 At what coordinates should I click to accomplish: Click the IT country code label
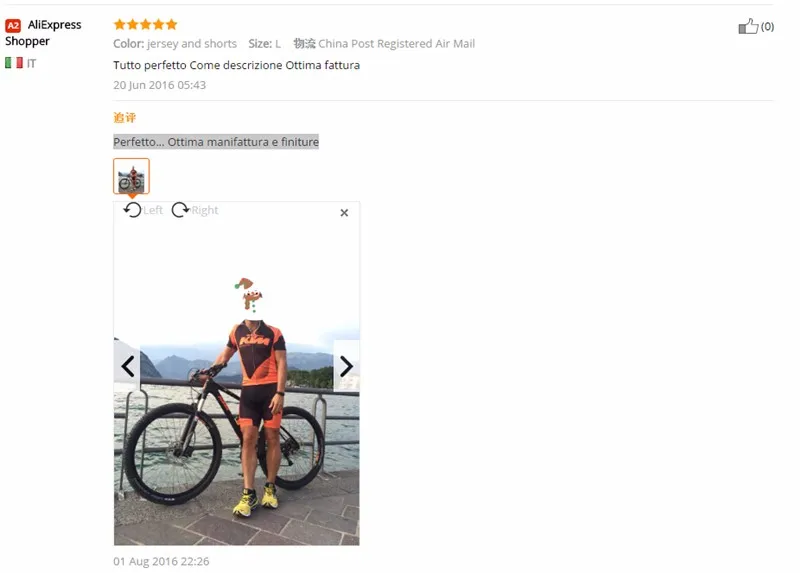32,63
